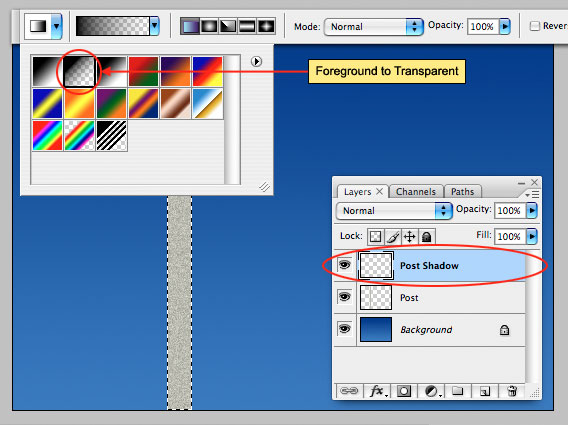The image size is (568, 425).
Task: Click the Lock image pixels brush icon
Action: (x=393, y=237)
